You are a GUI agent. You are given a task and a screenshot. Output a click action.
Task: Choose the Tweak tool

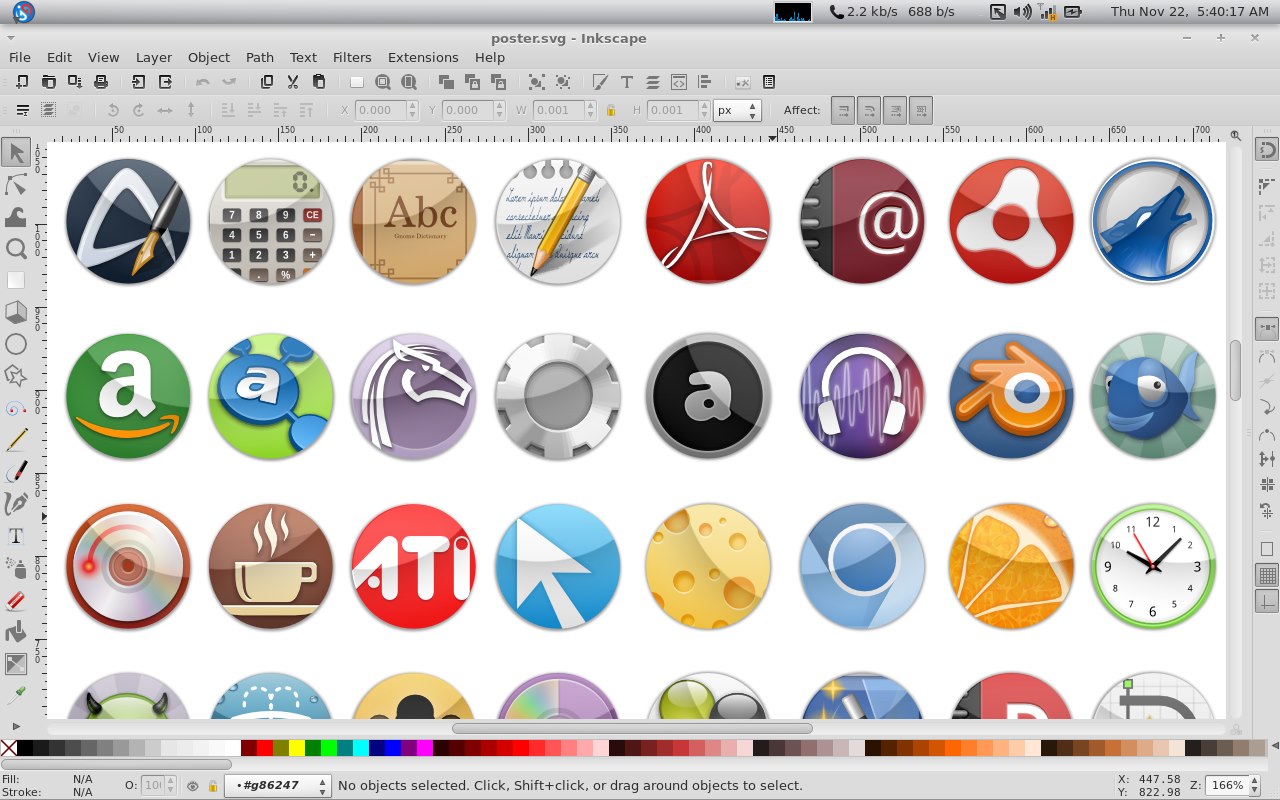point(16,216)
